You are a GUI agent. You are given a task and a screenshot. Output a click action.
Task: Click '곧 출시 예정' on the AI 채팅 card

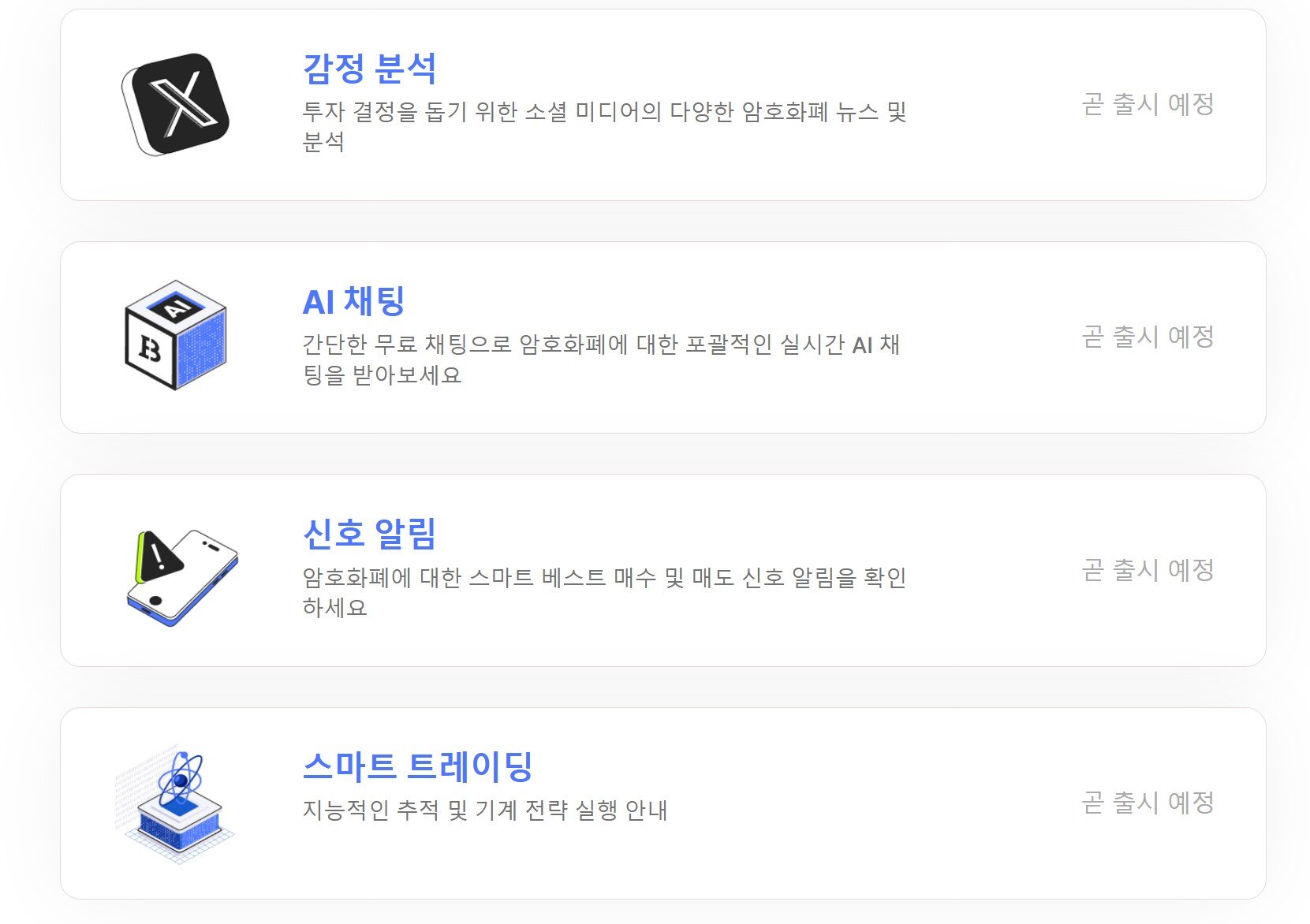click(1149, 337)
